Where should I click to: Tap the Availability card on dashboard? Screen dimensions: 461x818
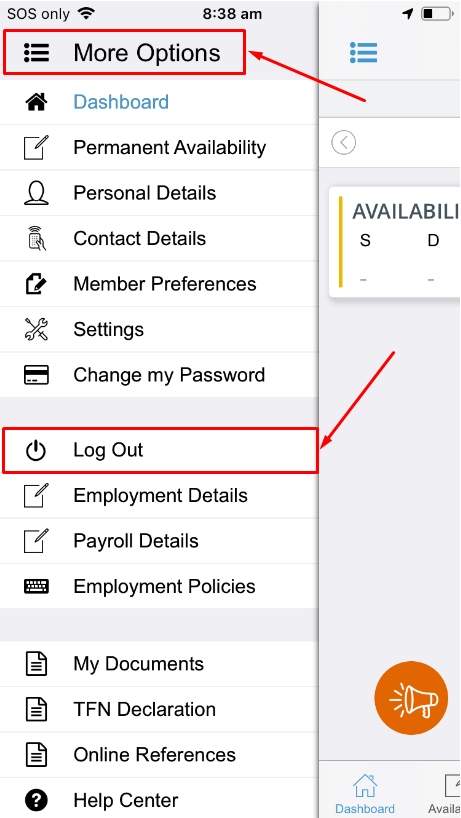tap(395, 242)
